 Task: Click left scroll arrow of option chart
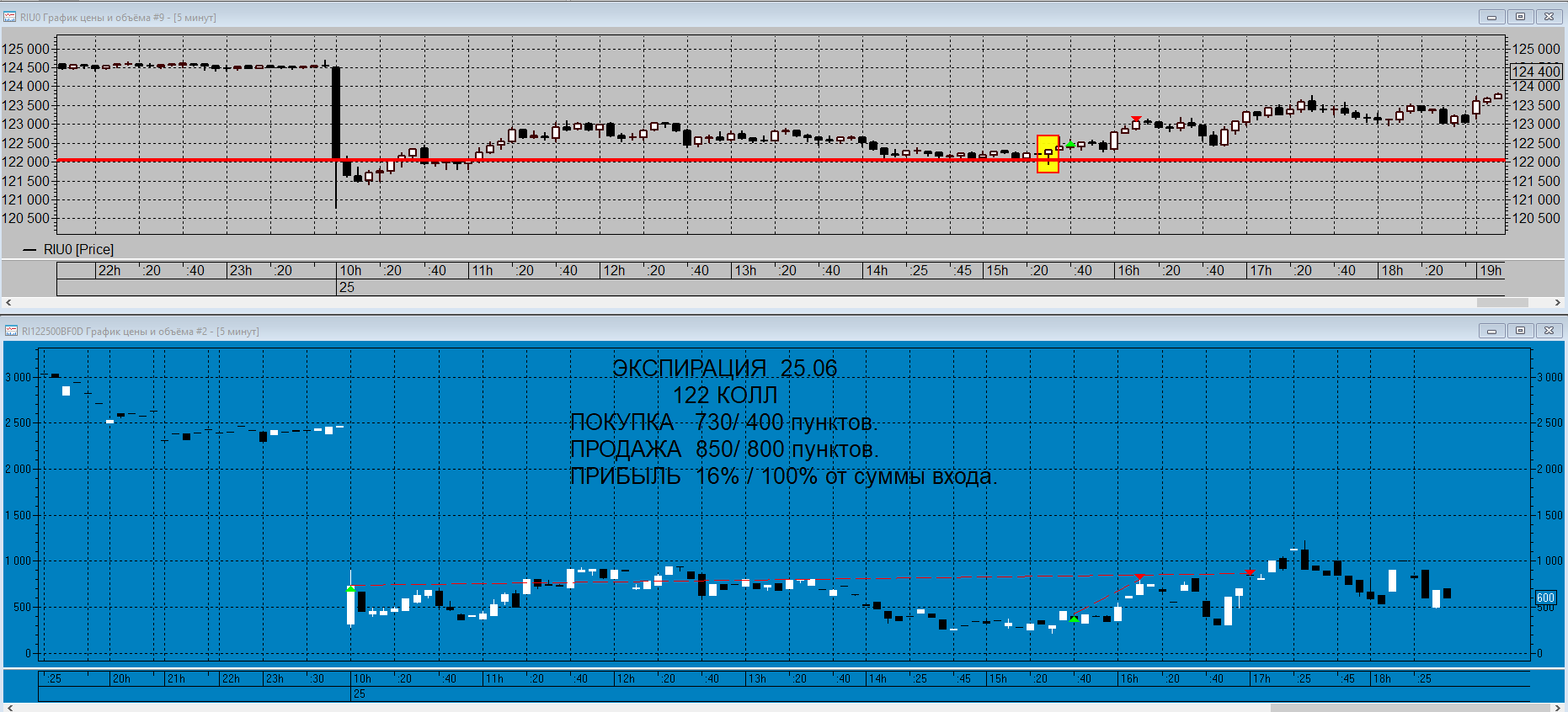[x=8, y=707]
